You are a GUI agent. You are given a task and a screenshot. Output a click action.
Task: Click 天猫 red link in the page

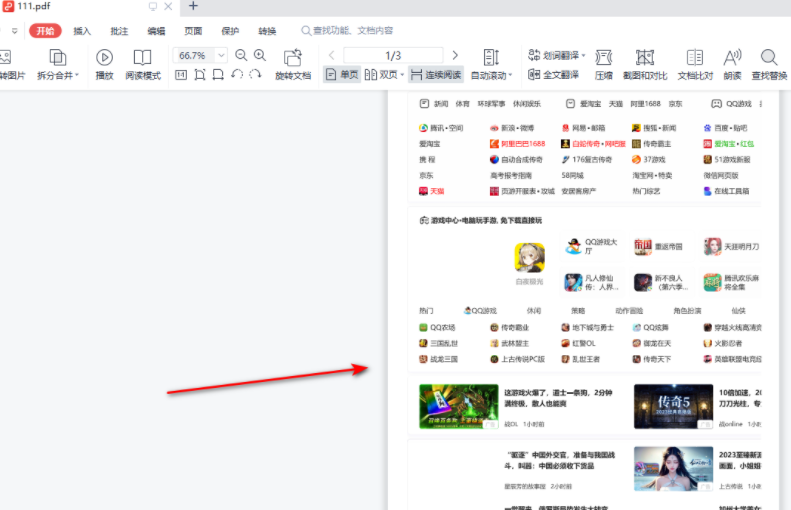point(432,191)
